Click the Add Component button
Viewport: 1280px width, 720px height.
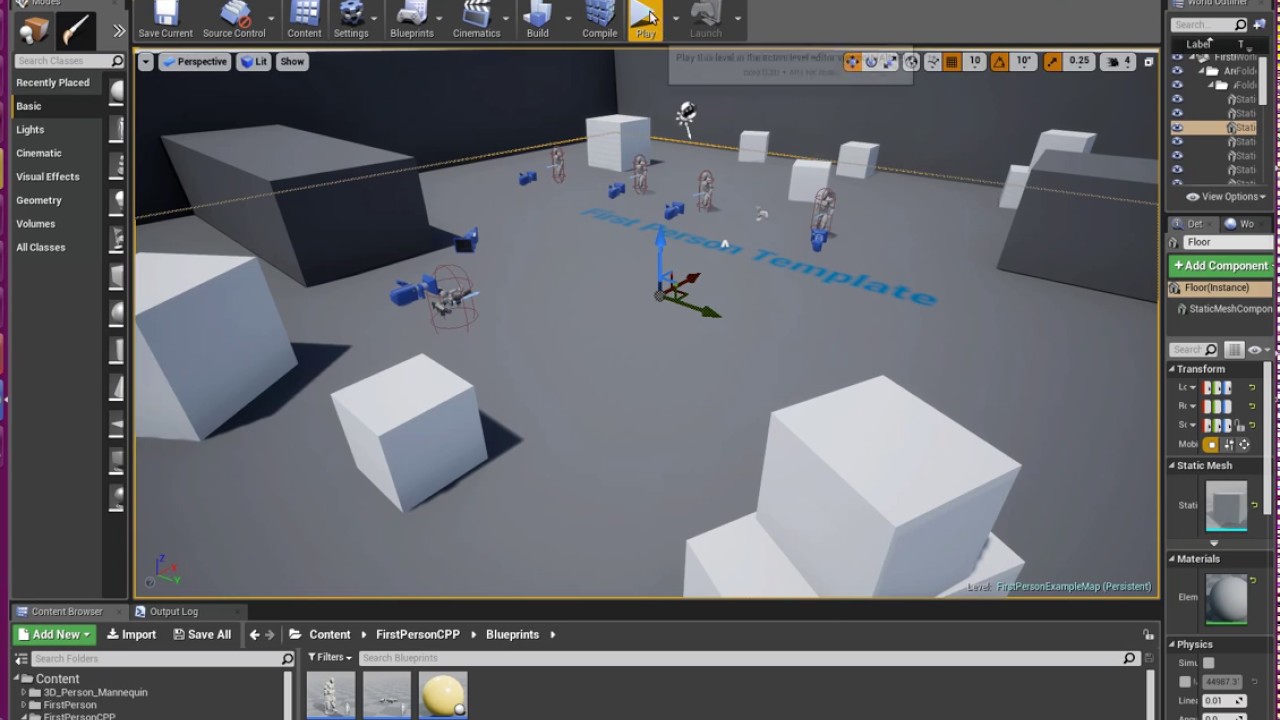click(x=1221, y=266)
